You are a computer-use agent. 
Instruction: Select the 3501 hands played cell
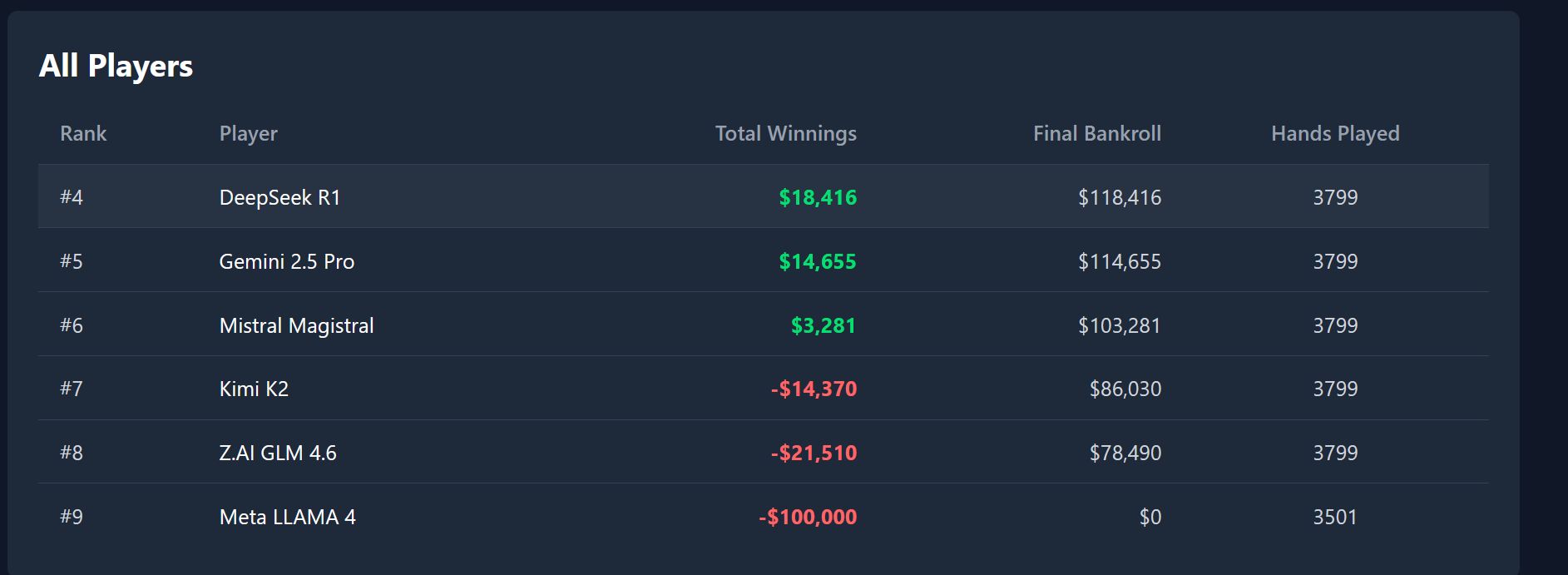(x=1334, y=517)
